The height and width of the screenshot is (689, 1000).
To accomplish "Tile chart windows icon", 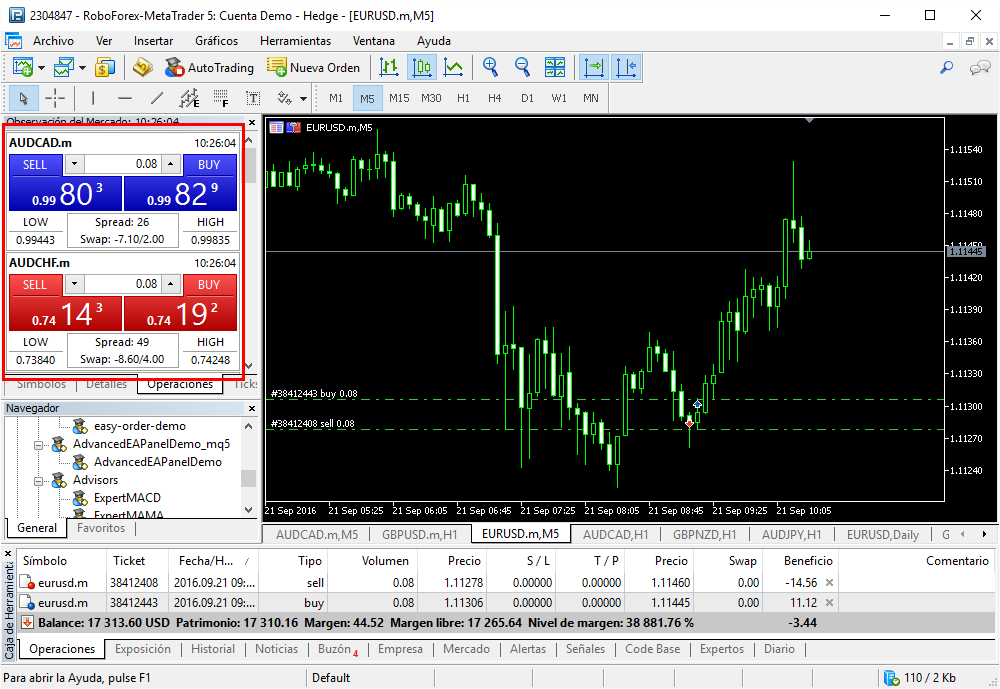I will pos(555,67).
